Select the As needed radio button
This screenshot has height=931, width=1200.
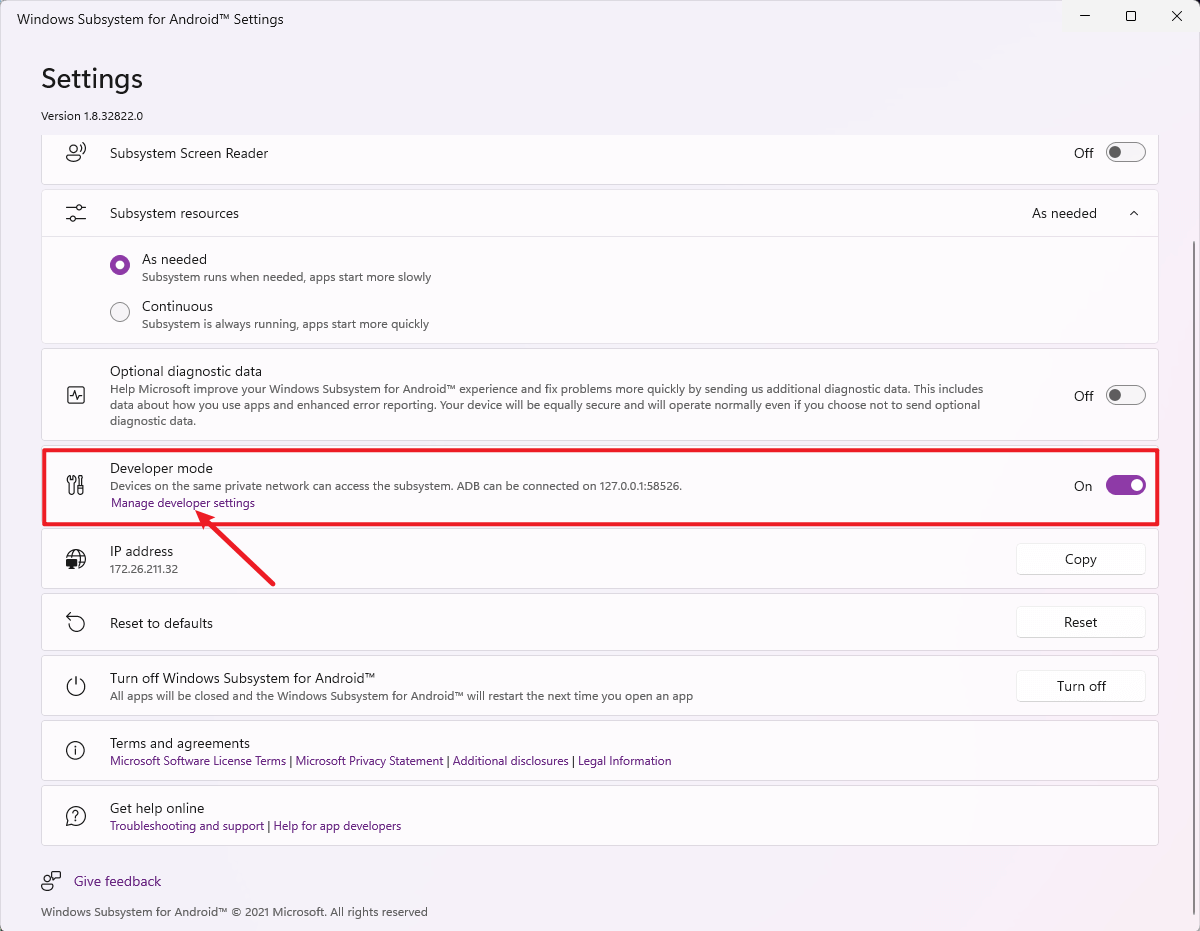coord(120,265)
